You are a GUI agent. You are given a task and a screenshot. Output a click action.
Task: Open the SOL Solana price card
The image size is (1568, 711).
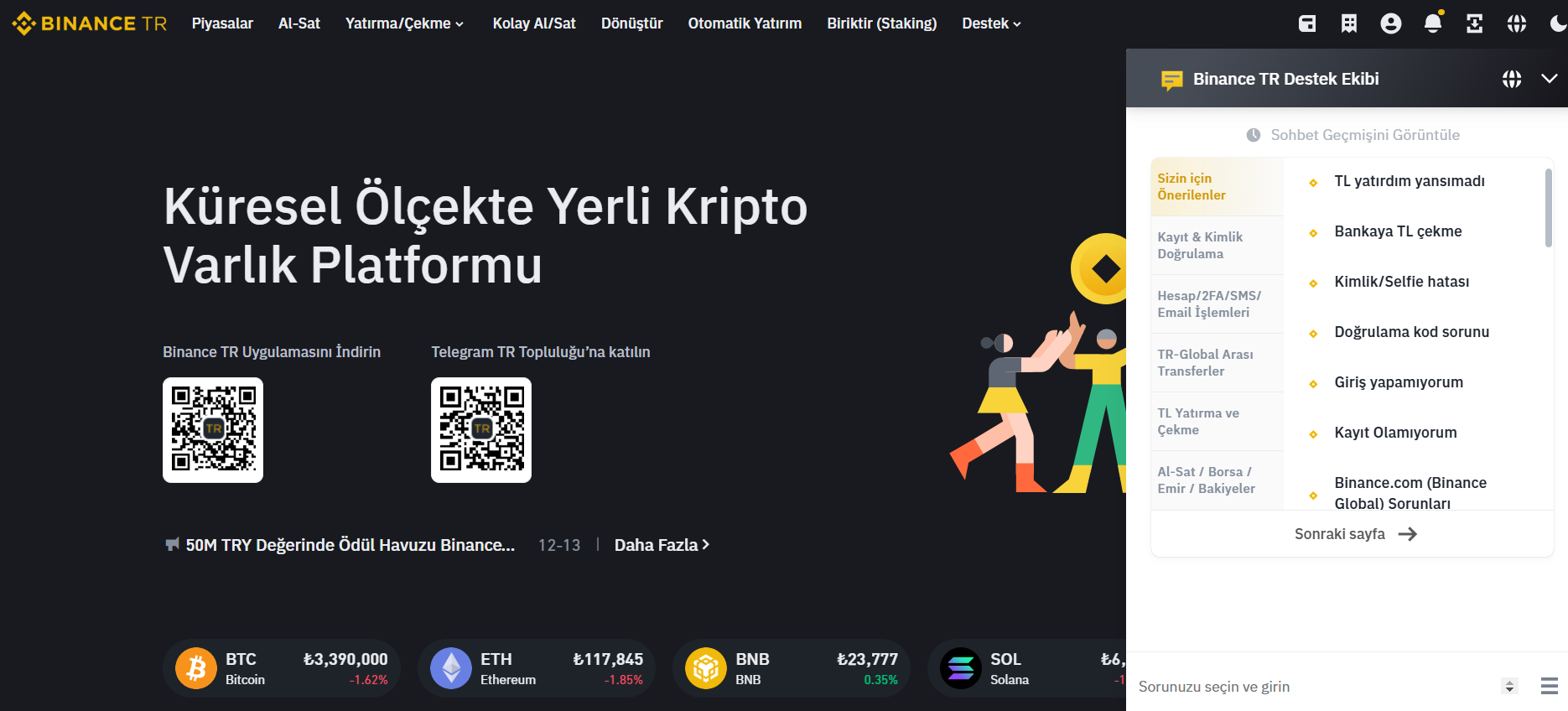(1026, 668)
